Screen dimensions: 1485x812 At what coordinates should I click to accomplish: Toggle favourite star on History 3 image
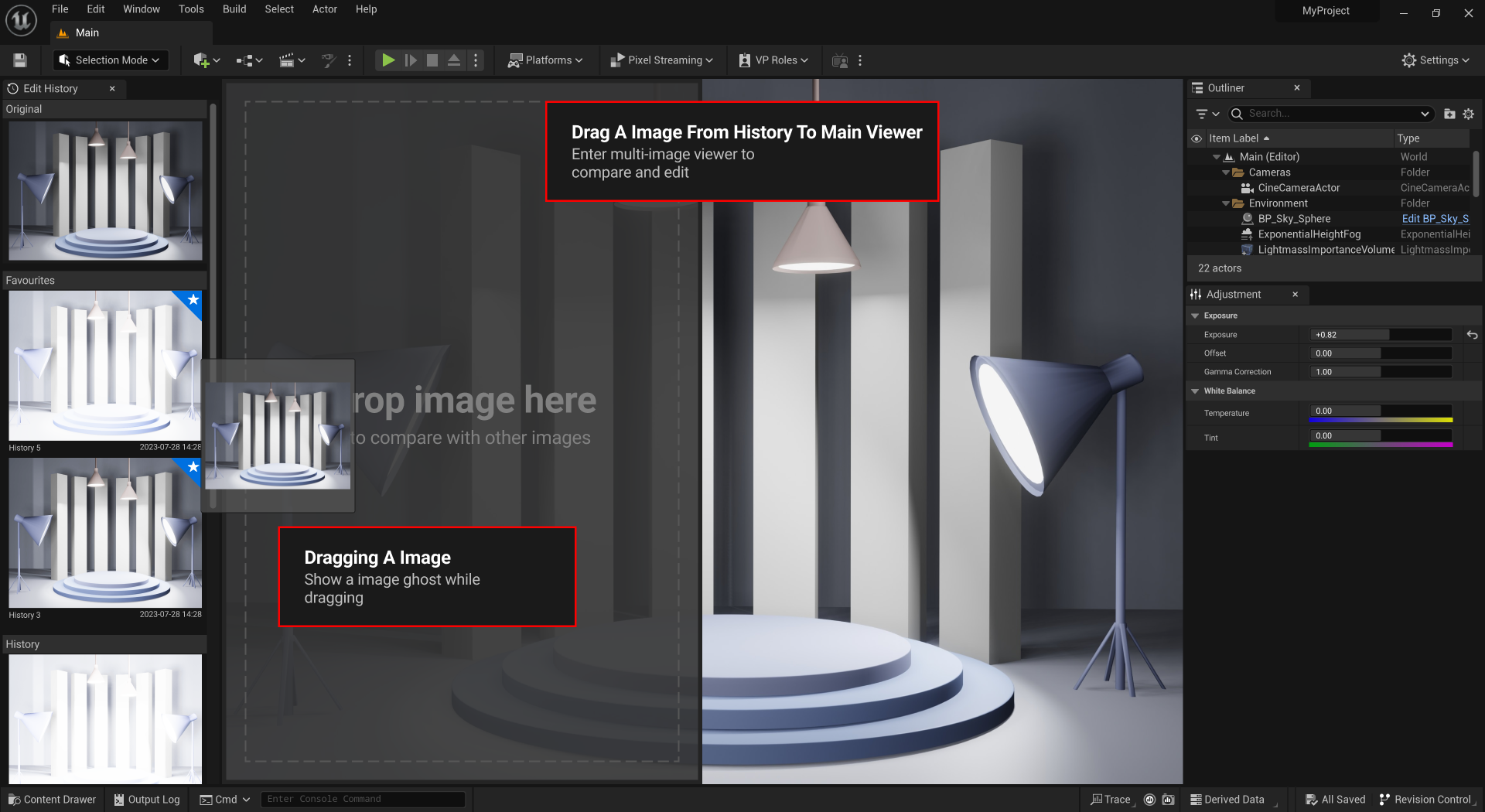click(x=193, y=467)
